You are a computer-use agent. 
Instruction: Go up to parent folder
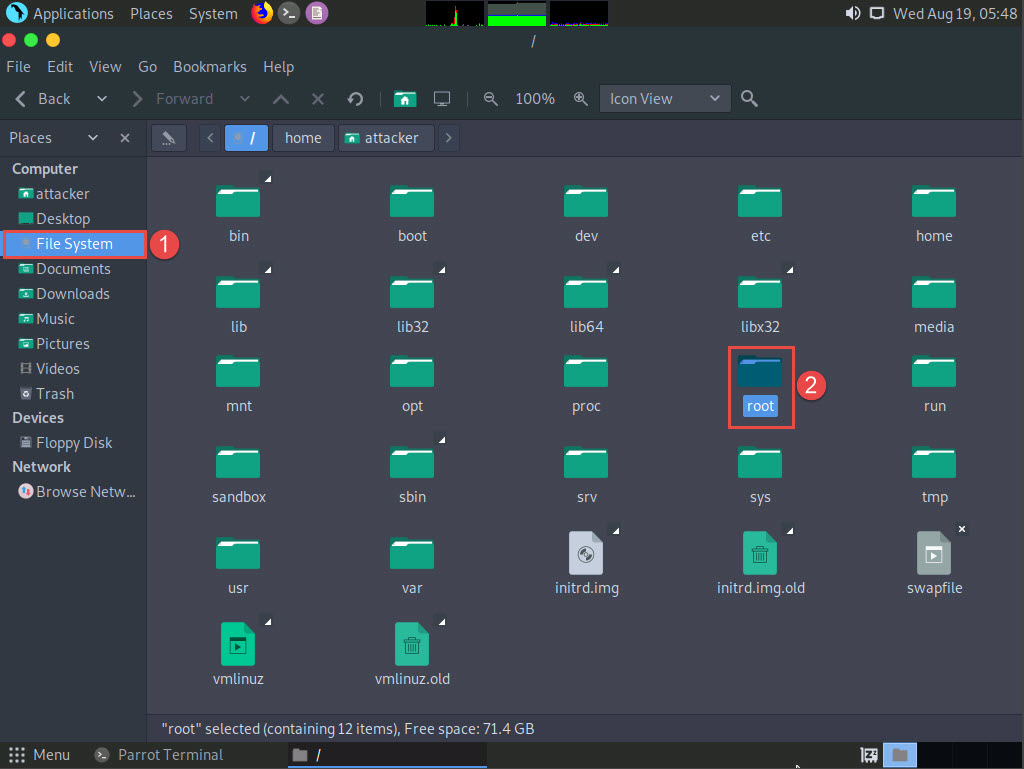pyautogui.click(x=281, y=99)
